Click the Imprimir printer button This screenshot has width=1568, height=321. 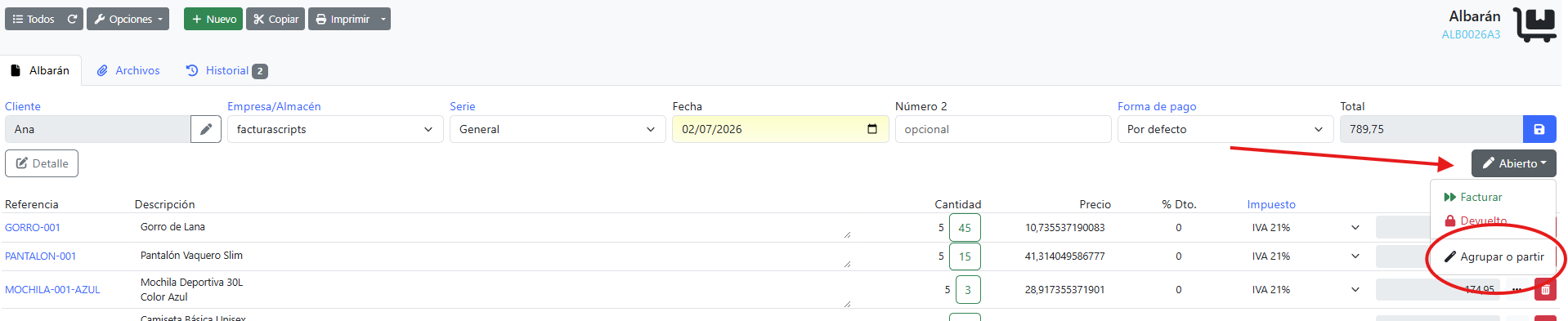click(343, 19)
